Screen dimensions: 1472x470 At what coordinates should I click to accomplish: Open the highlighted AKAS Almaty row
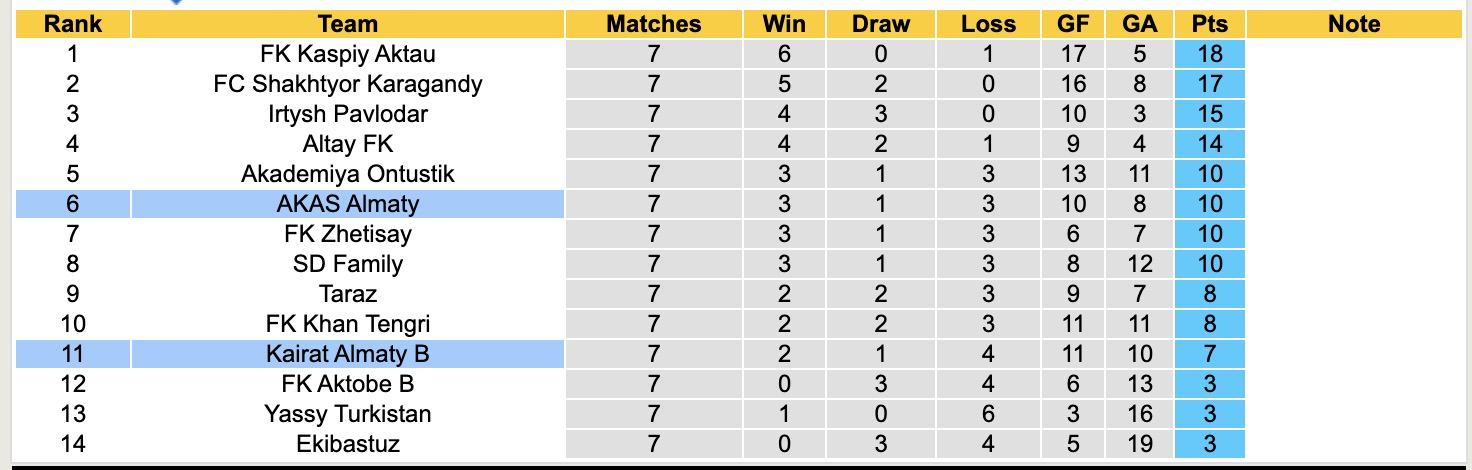coord(347,204)
